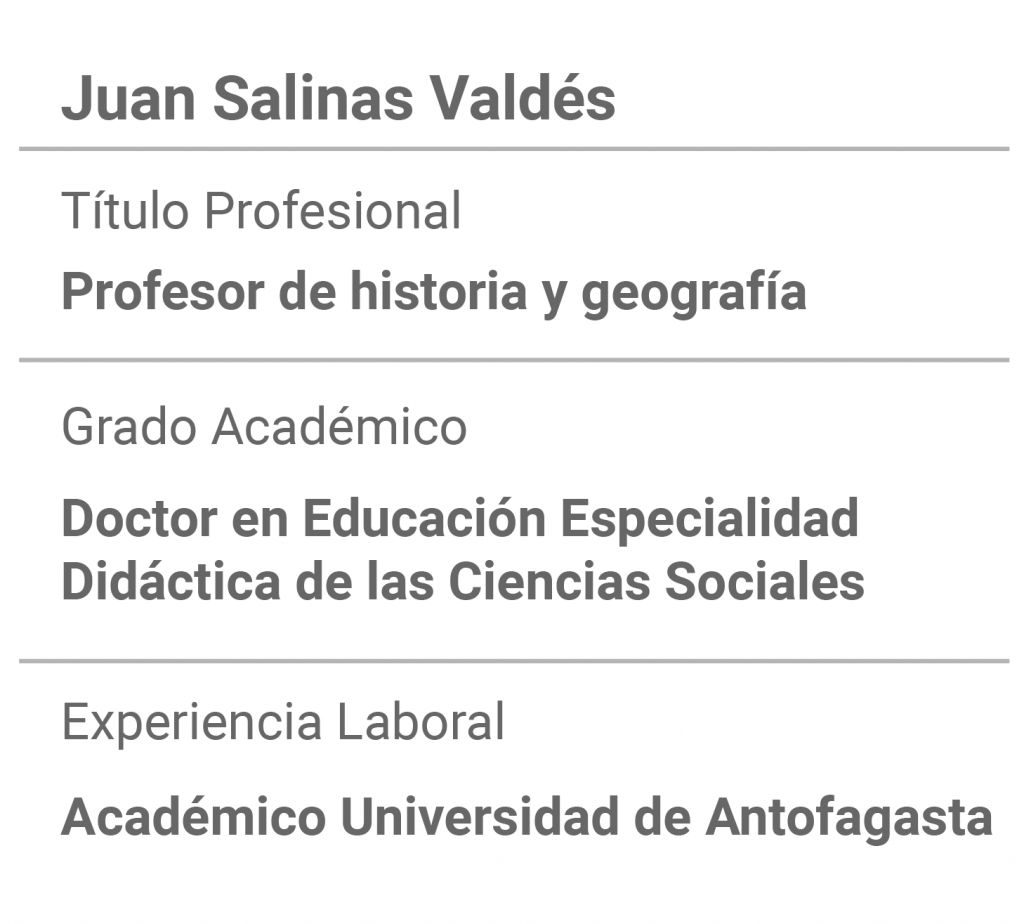Viewport: 1024px width, 924px height.
Task: Click the name Juan Salinas Valdés heading
Action: tap(338, 98)
